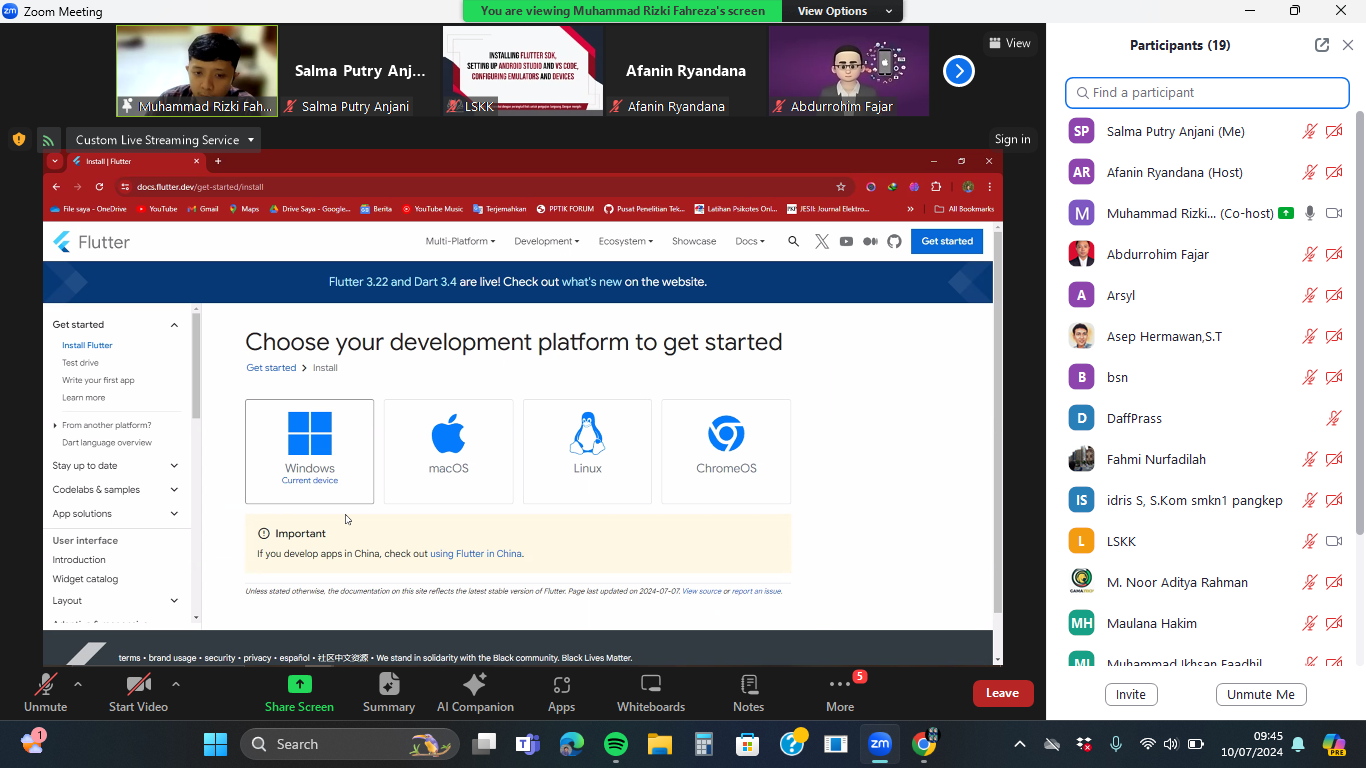The height and width of the screenshot is (768, 1366).
Task: Open Flutter GitHub icon link
Action: [x=894, y=241]
